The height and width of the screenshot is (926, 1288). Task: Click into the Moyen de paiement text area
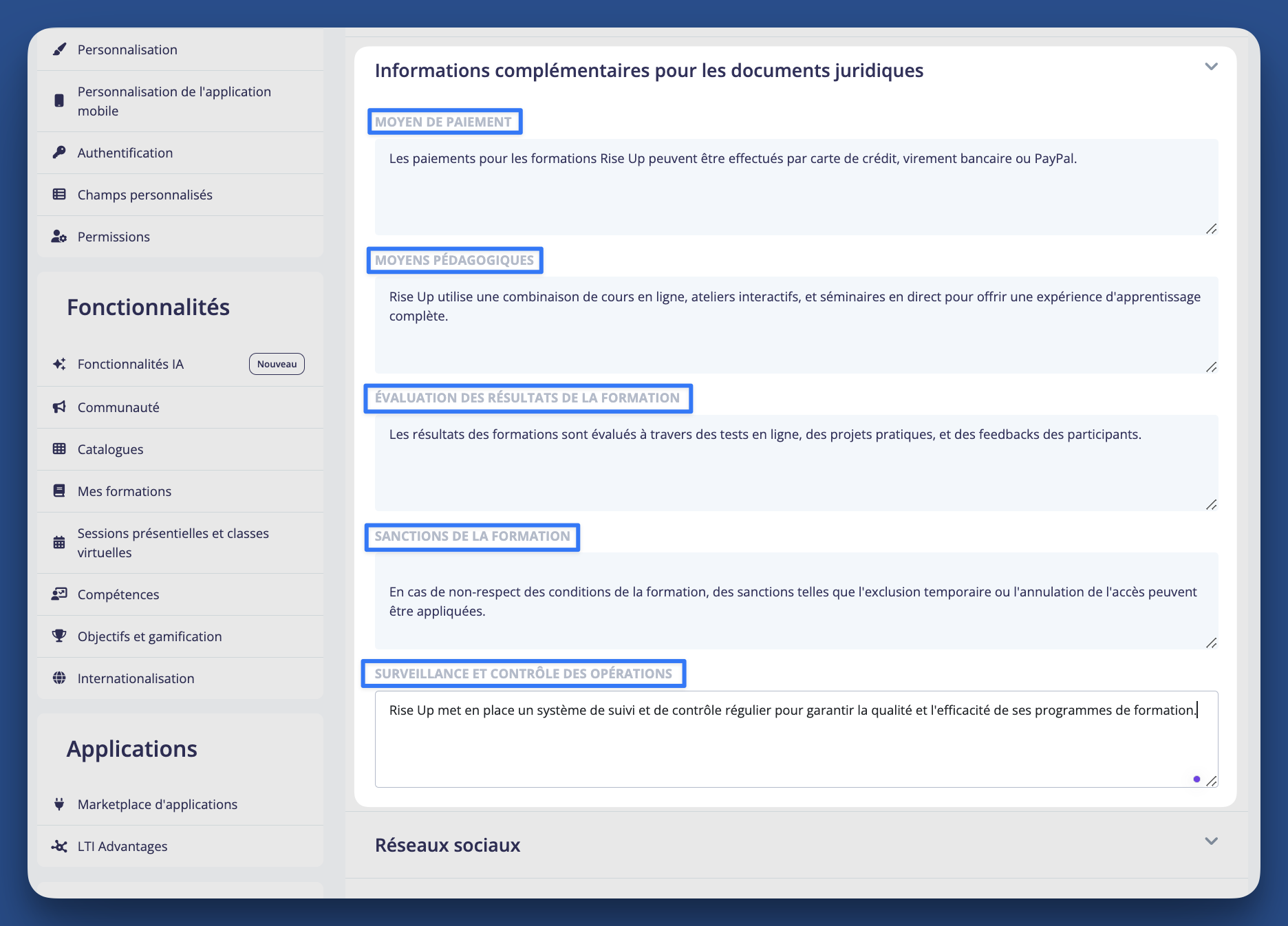(x=796, y=187)
